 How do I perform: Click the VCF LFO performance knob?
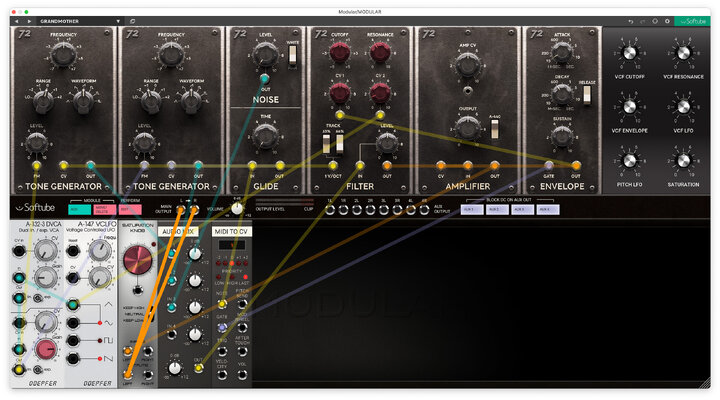point(683,107)
